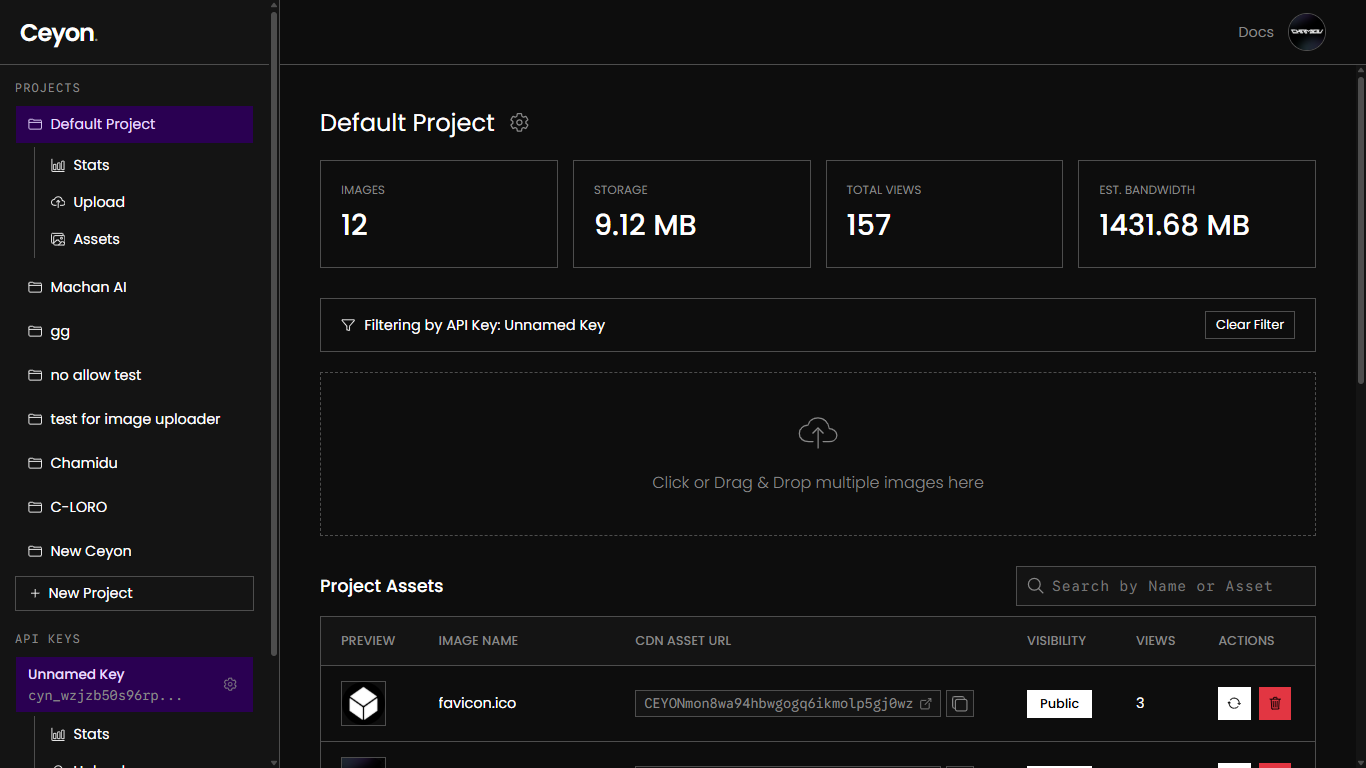This screenshot has width=1366, height=768.
Task: Click the Est. Bandwidth card
Action: [x=1197, y=214]
